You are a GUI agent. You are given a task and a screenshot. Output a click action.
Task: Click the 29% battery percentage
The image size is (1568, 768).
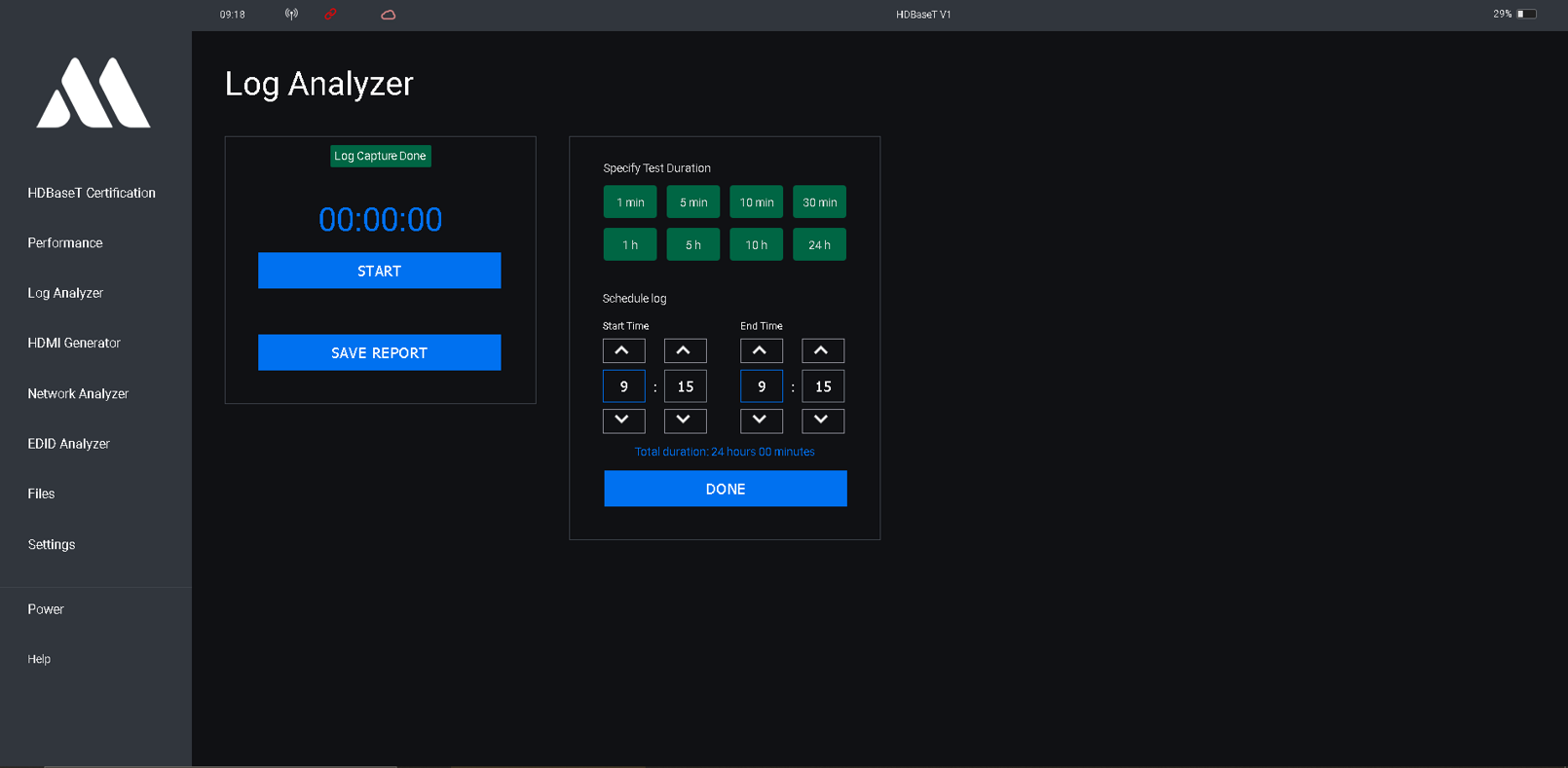click(x=1502, y=15)
